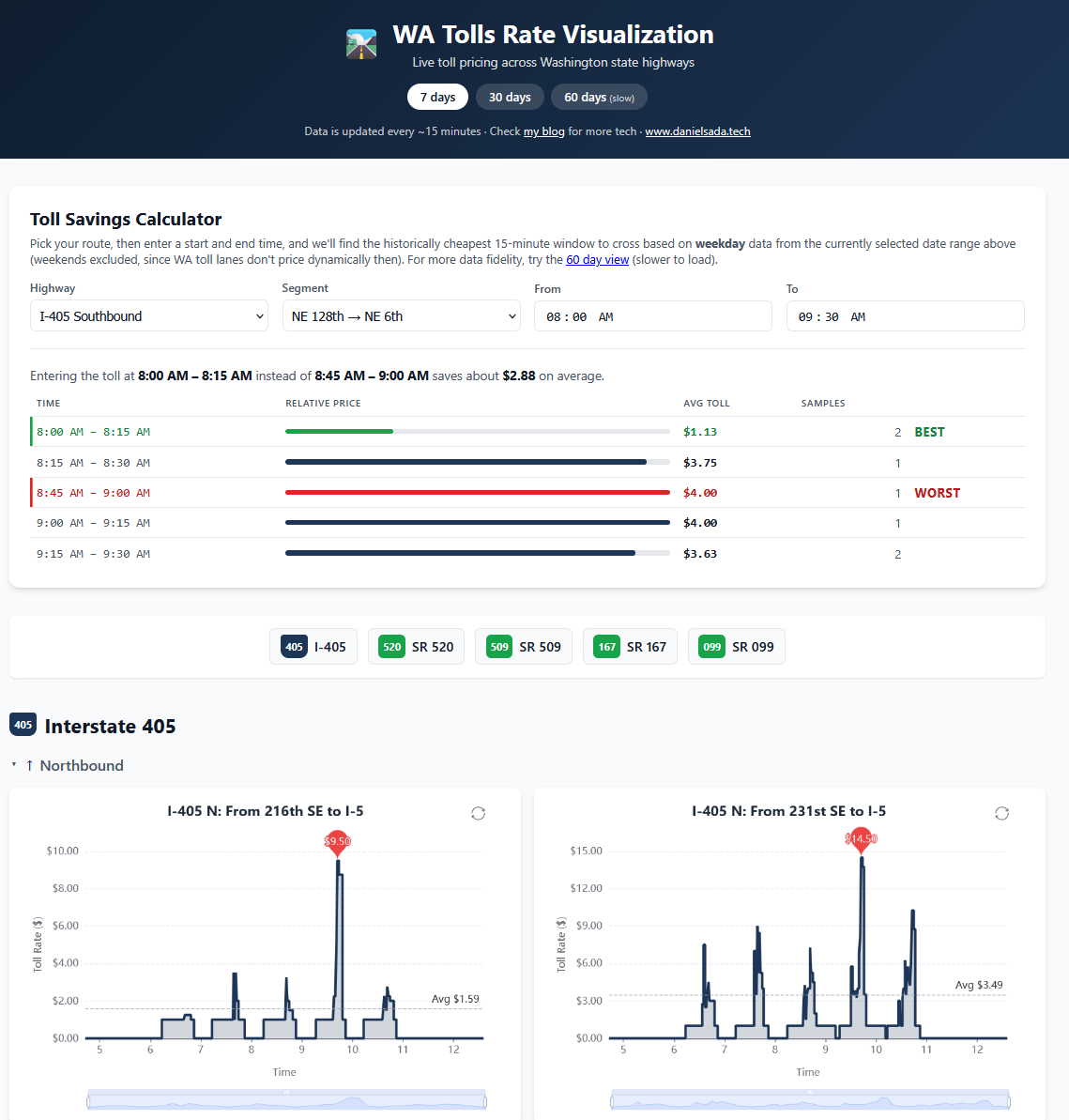The image size is (1069, 1120).
Task: Click the 405 badge beside Interstate 405 heading
Action: [x=23, y=724]
